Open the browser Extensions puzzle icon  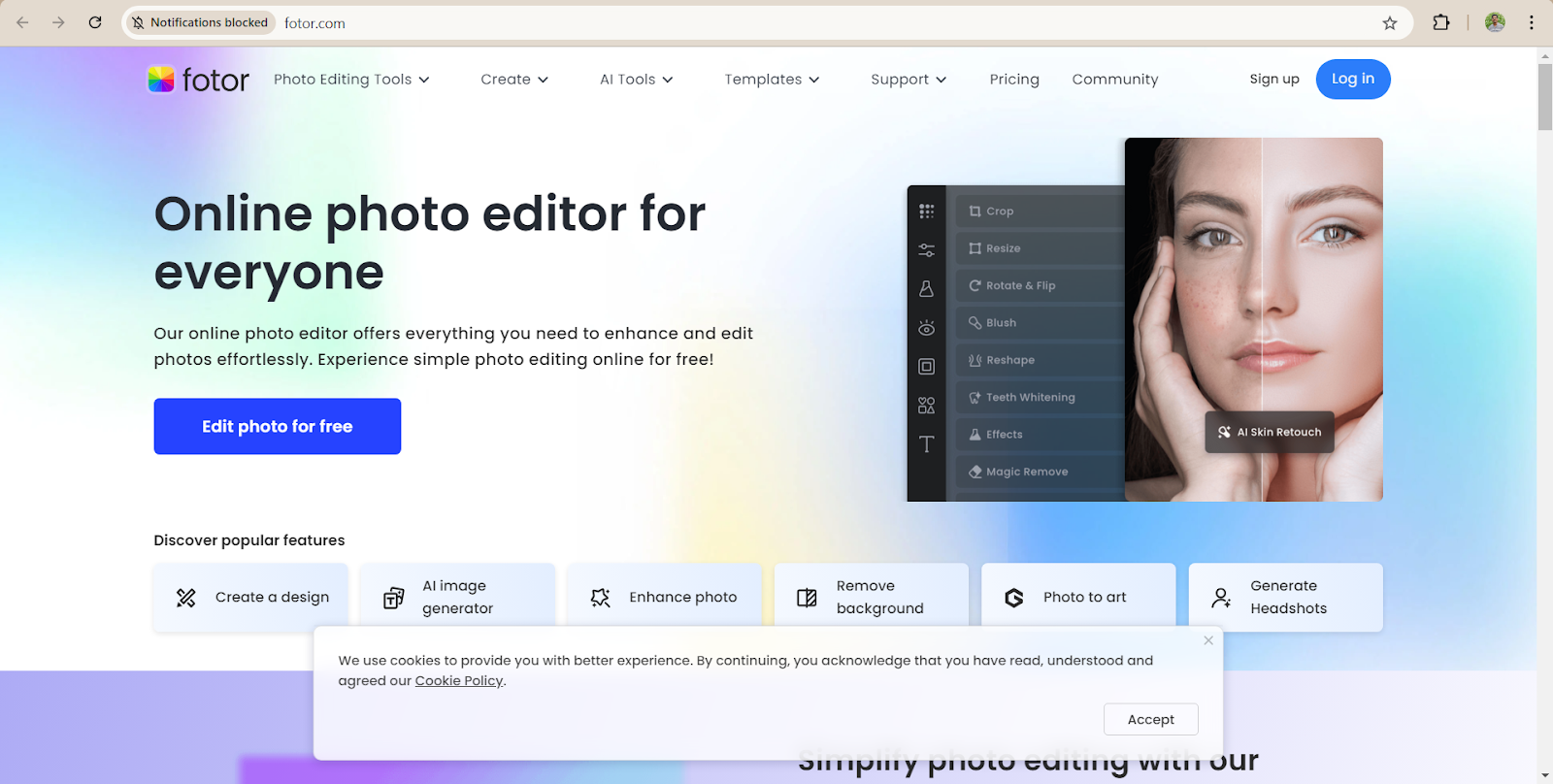coord(1441,22)
